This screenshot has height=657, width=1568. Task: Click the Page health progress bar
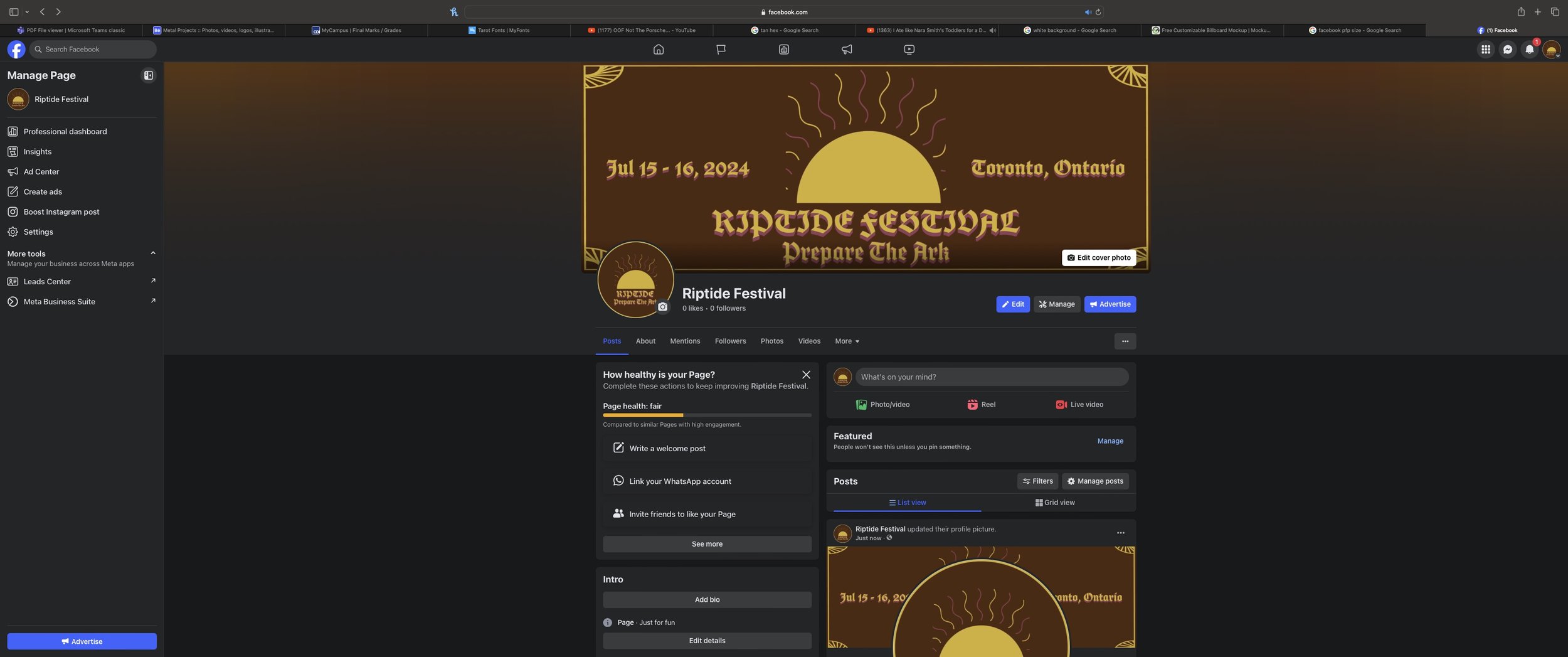707,415
